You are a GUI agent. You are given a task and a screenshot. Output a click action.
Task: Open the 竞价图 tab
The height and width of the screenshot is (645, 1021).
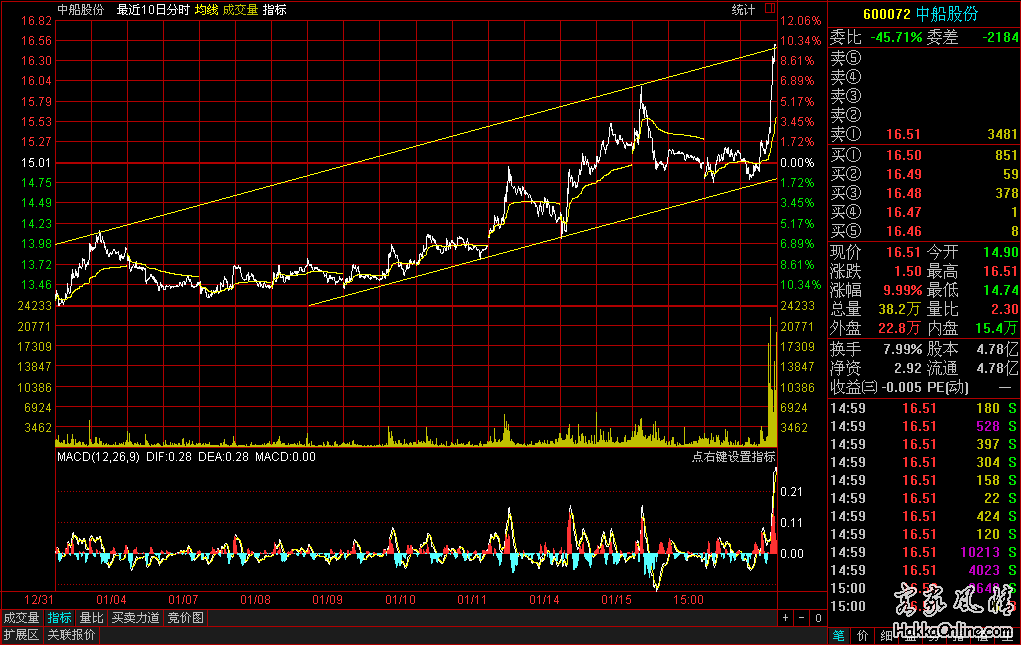[186, 618]
